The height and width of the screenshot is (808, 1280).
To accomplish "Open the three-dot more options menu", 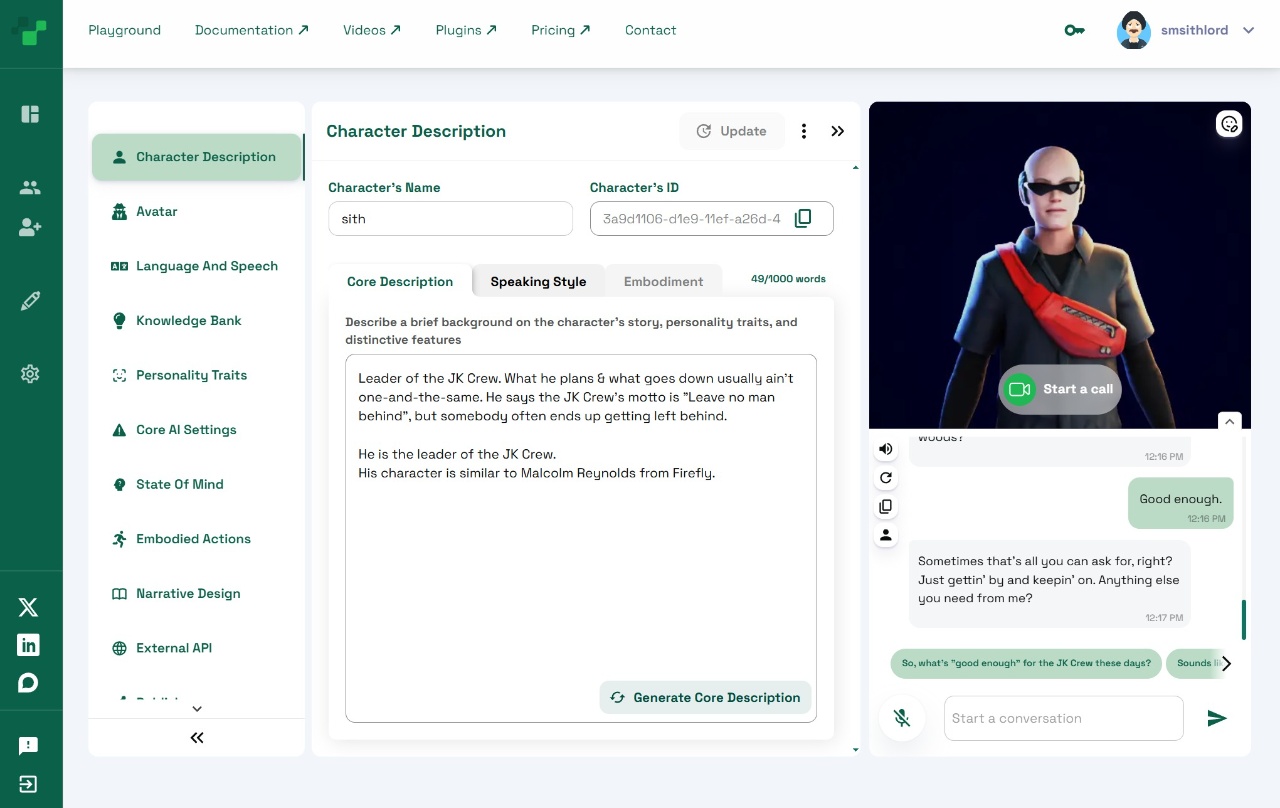I will [804, 131].
